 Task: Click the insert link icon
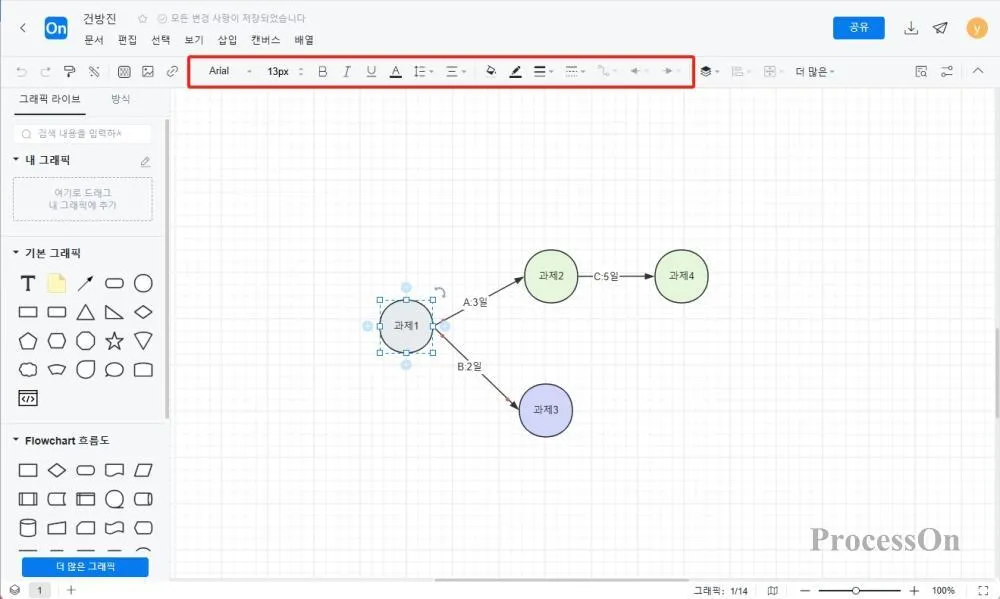pos(172,71)
